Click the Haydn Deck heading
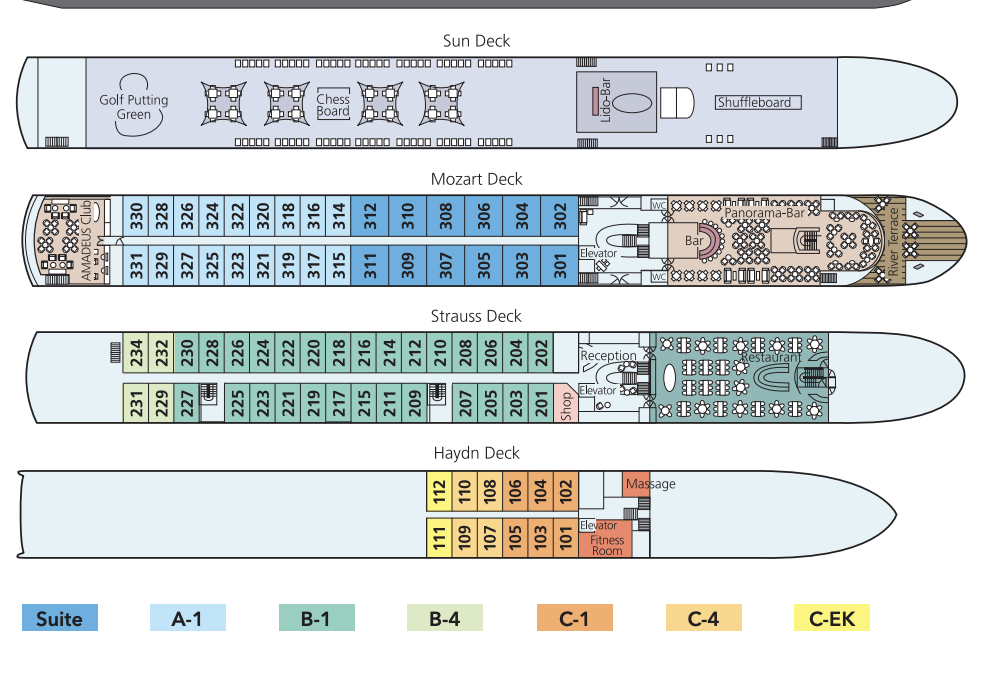Screen dimensions: 990x680 476,453
